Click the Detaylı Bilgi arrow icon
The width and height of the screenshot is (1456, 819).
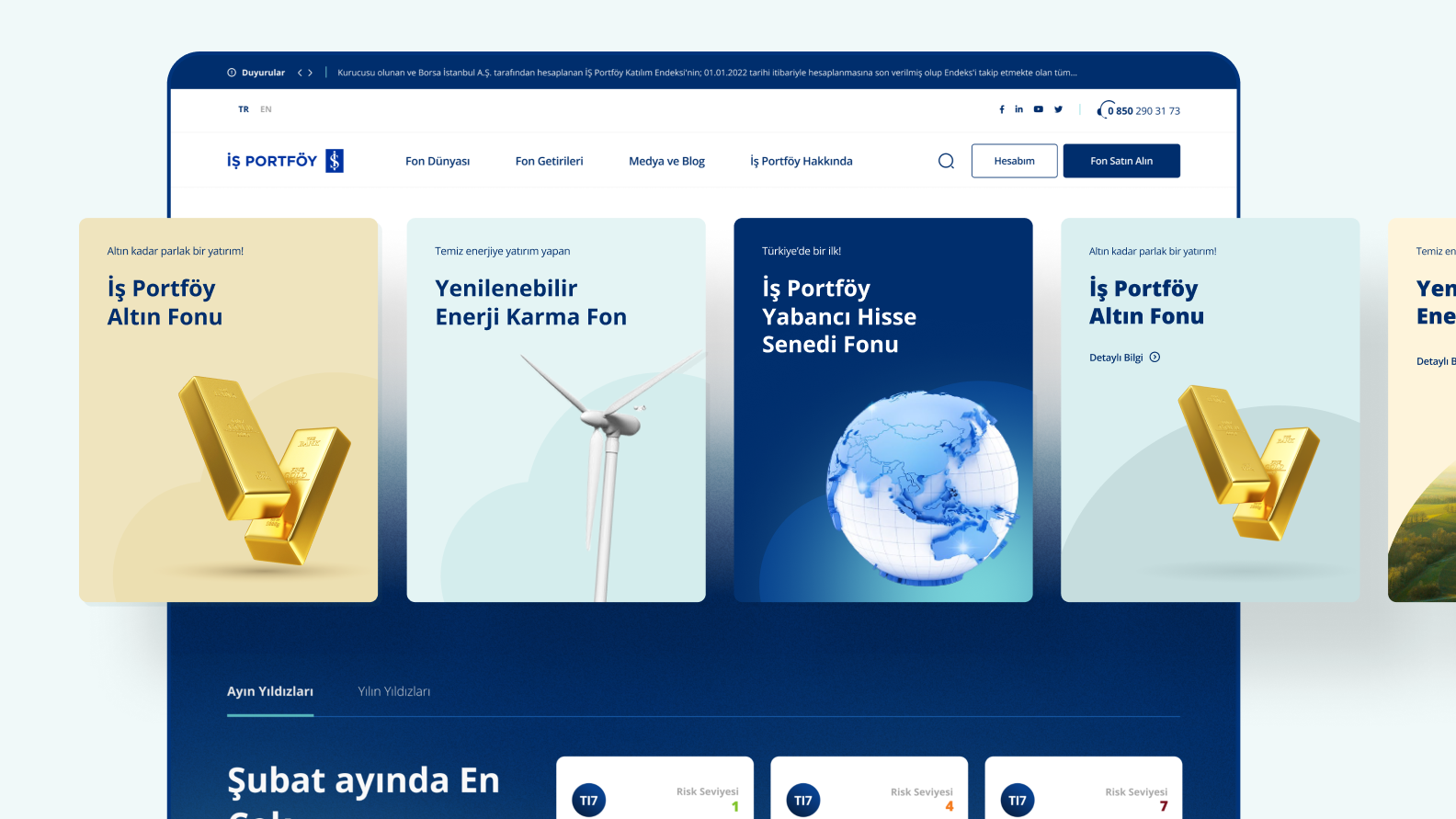(x=1155, y=358)
